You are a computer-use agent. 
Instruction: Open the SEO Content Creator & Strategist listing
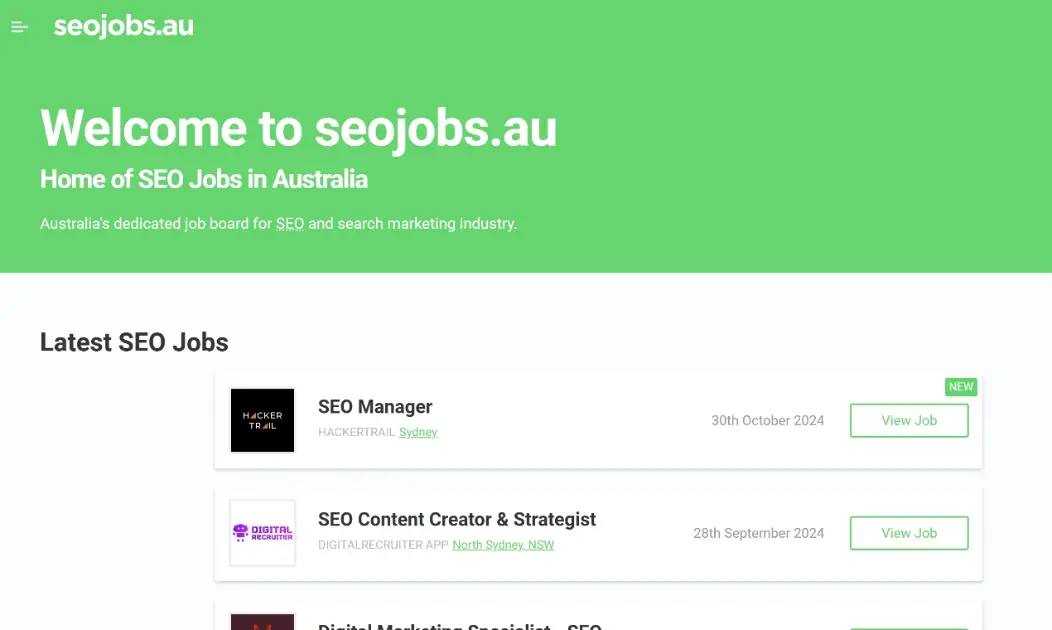tap(457, 519)
